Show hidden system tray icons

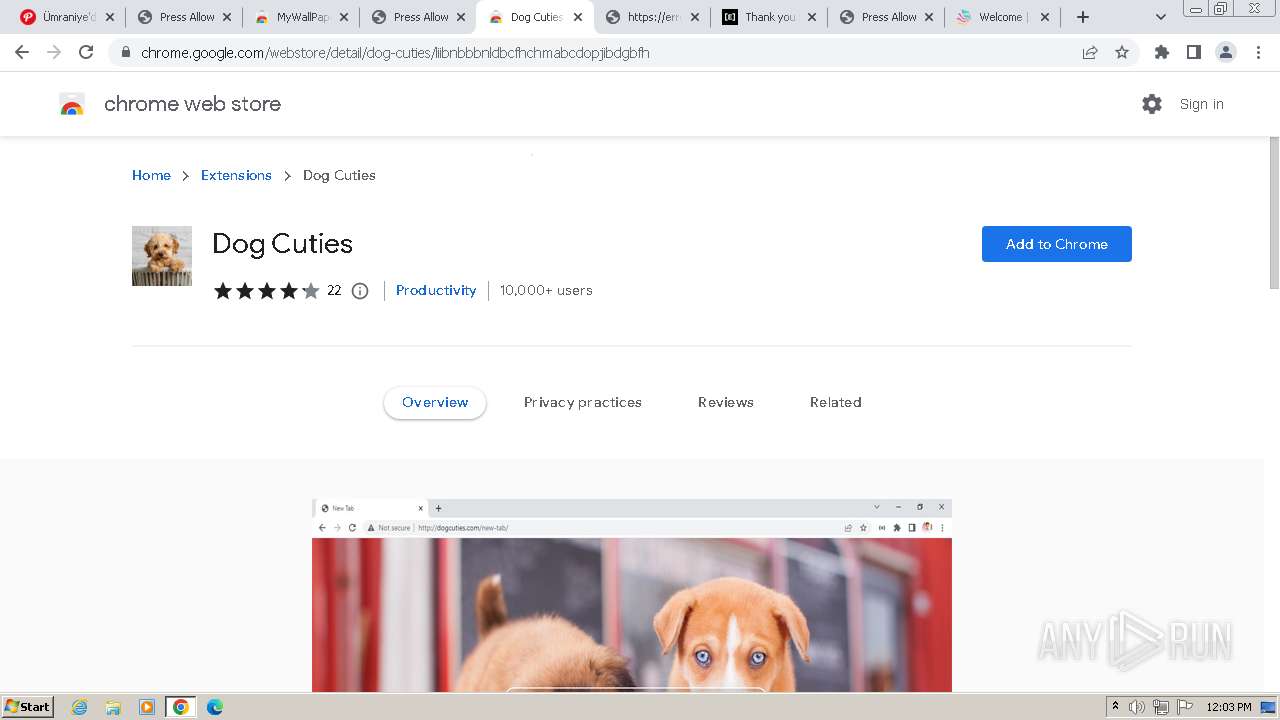click(1115, 707)
